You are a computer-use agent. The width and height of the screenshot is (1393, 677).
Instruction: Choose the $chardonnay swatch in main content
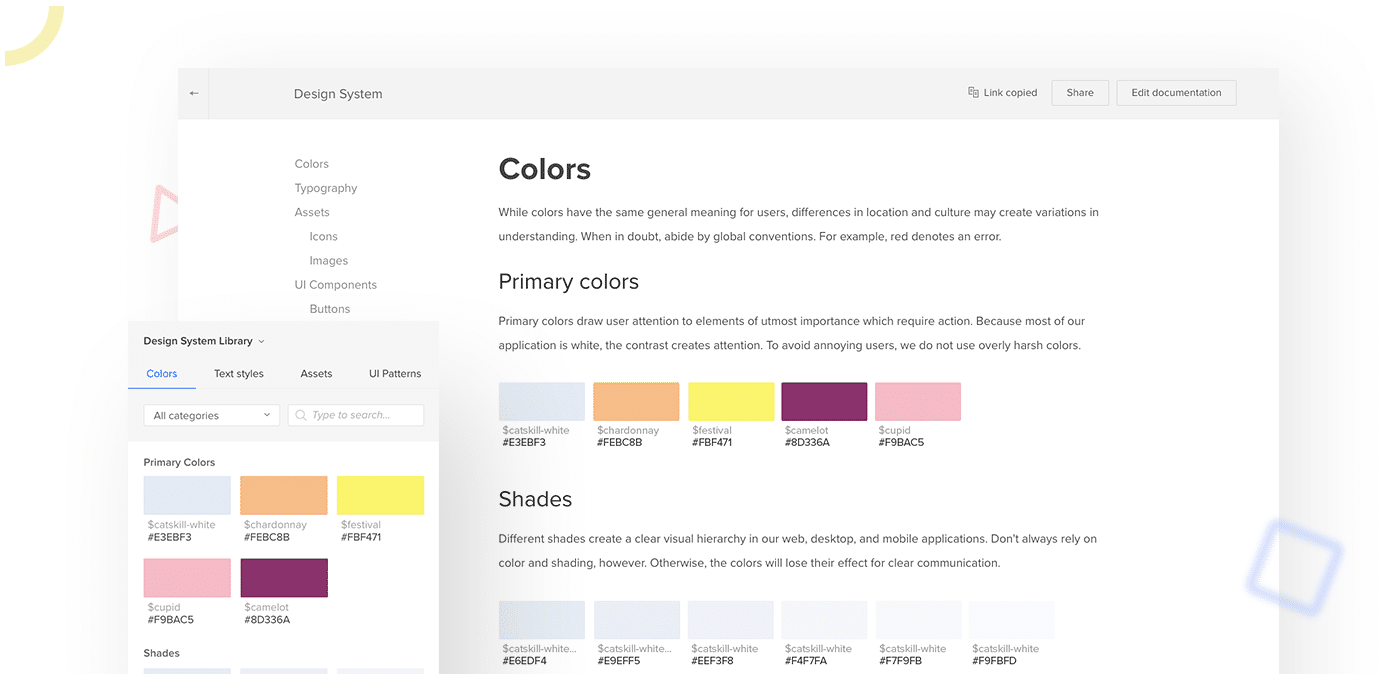click(636, 401)
